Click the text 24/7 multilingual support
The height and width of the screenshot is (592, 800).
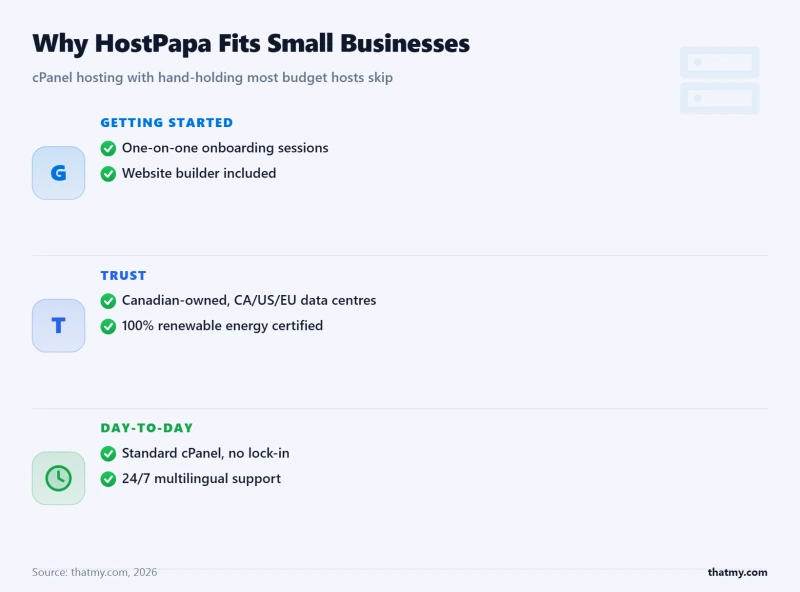pos(202,479)
